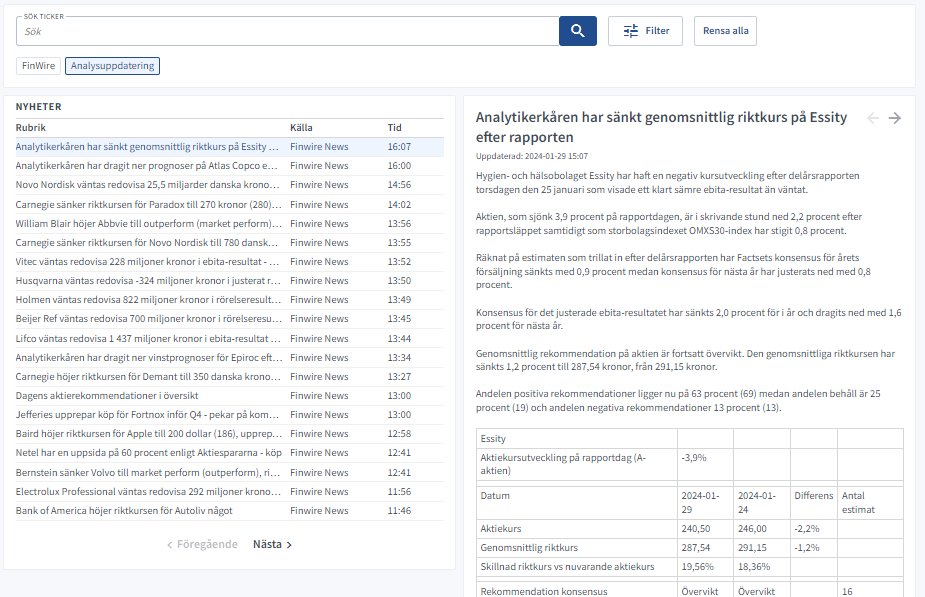Open the Filter options button
Image resolution: width=925 pixels, height=597 pixels.
645,31
